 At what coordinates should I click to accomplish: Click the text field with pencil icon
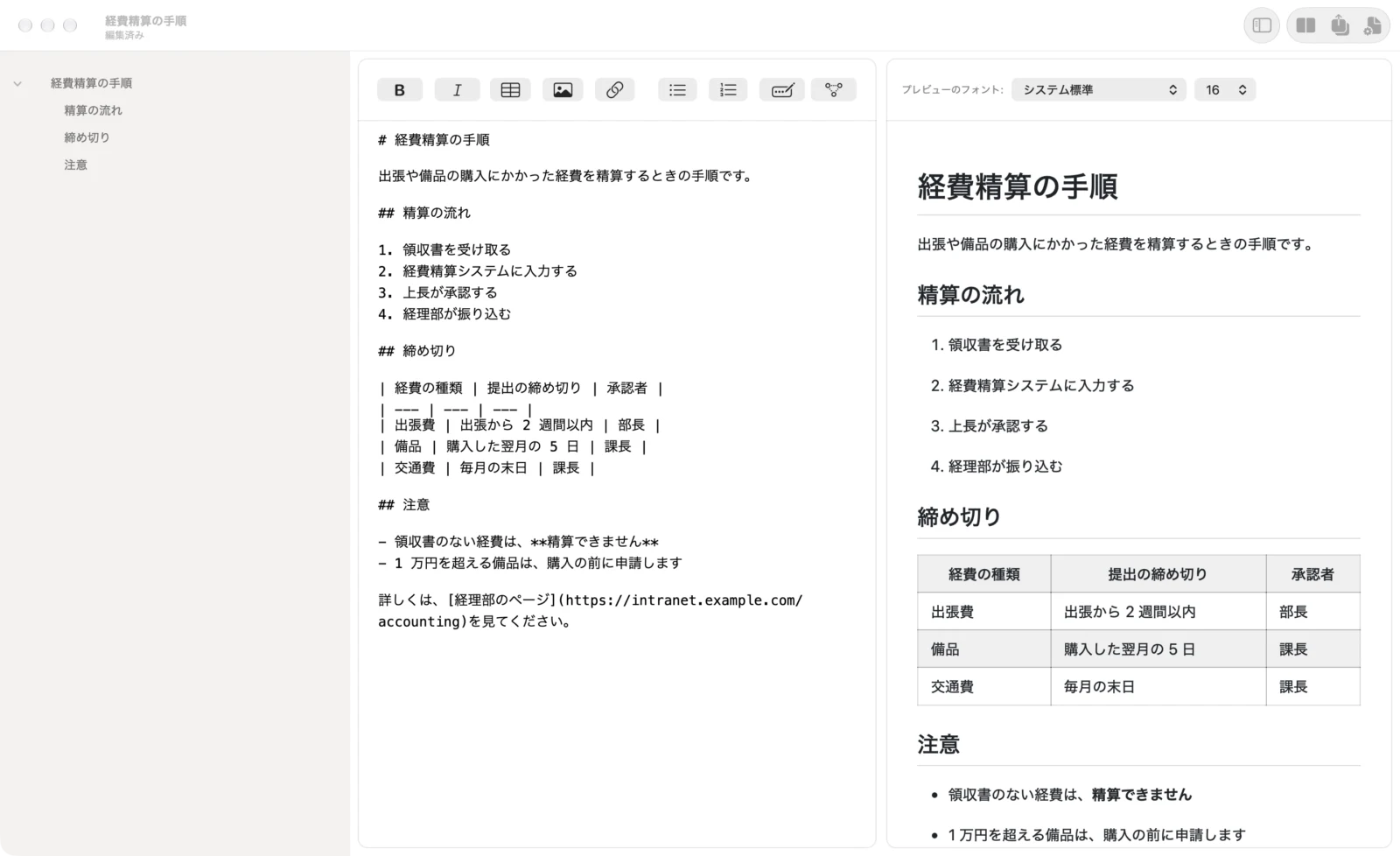pyautogui.click(x=782, y=89)
